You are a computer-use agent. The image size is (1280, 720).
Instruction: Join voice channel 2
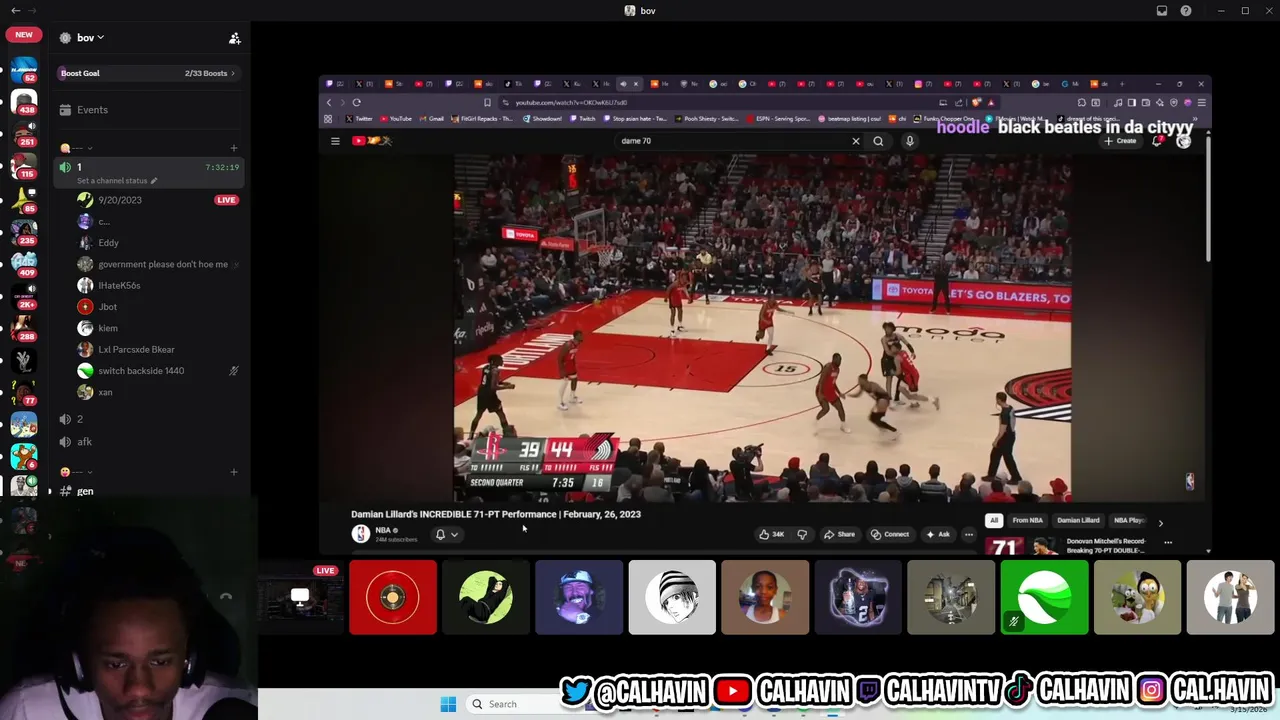(x=149, y=420)
